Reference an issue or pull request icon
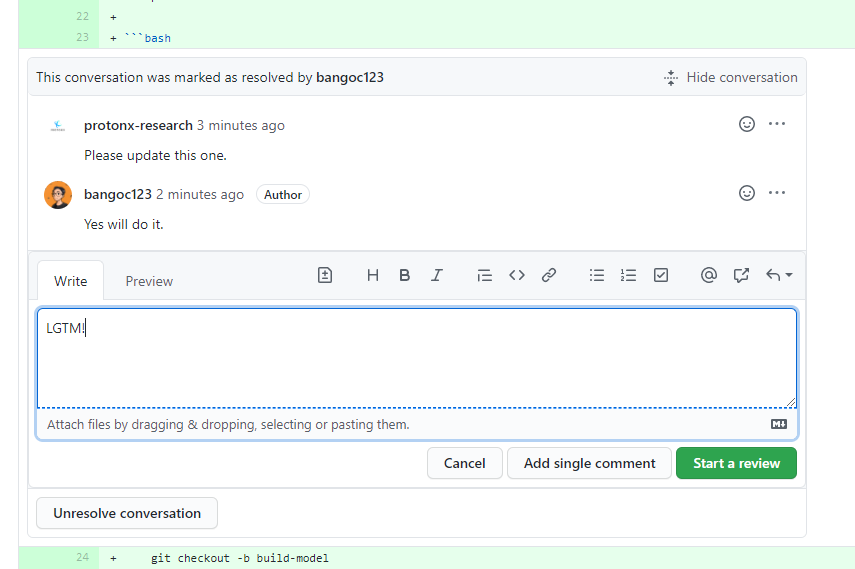 [x=740, y=275]
